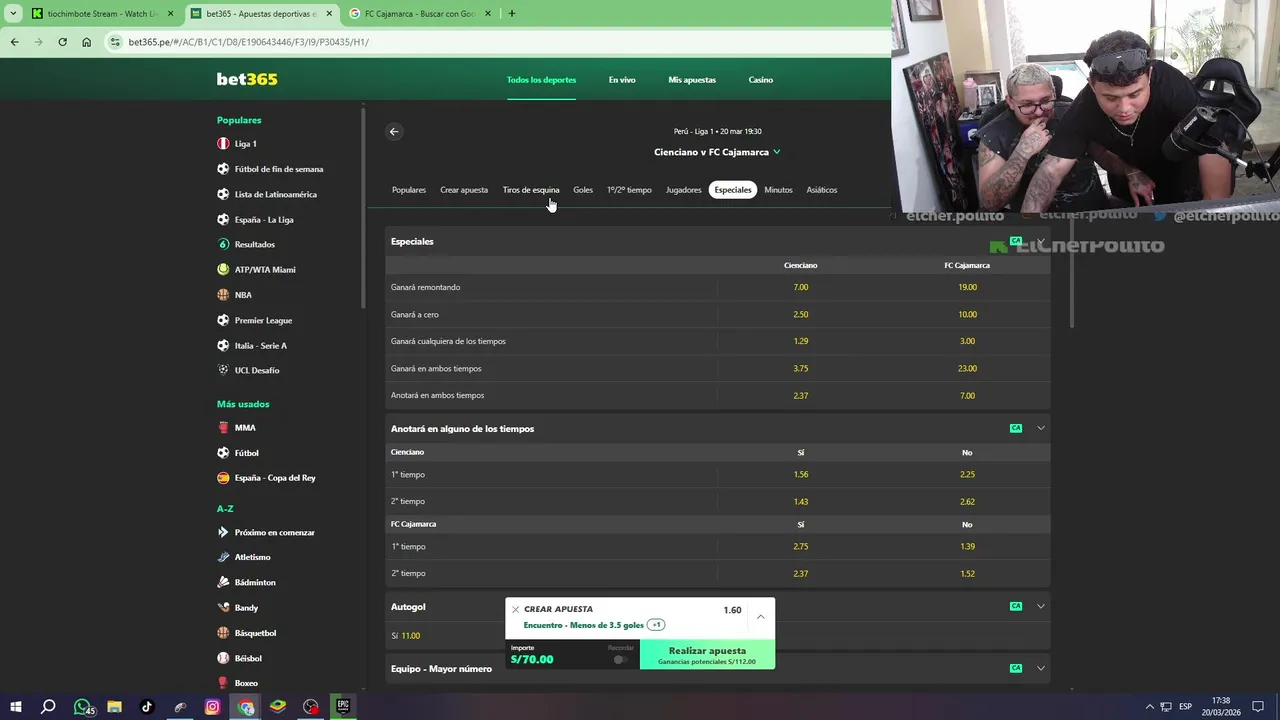The height and width of the screenshot is (720, 1280).
Task: Click Realizar apuesta button
Action: pyautogui.click(x=707, y=655)
